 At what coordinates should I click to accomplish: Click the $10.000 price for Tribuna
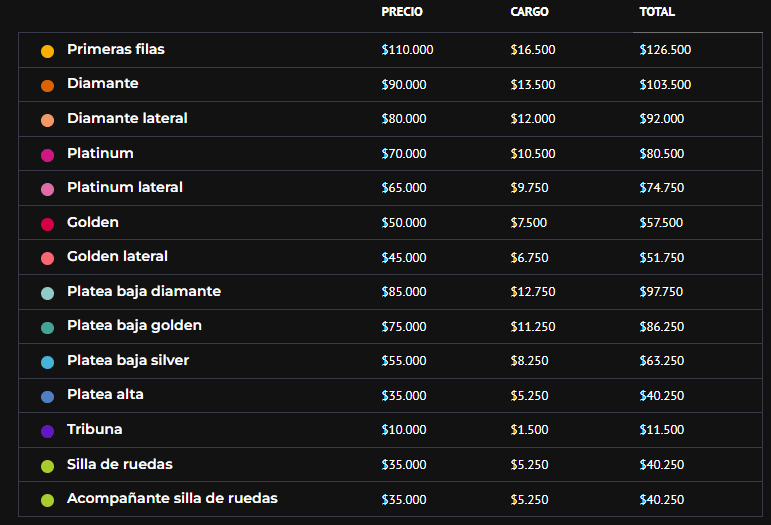point(404,430)
